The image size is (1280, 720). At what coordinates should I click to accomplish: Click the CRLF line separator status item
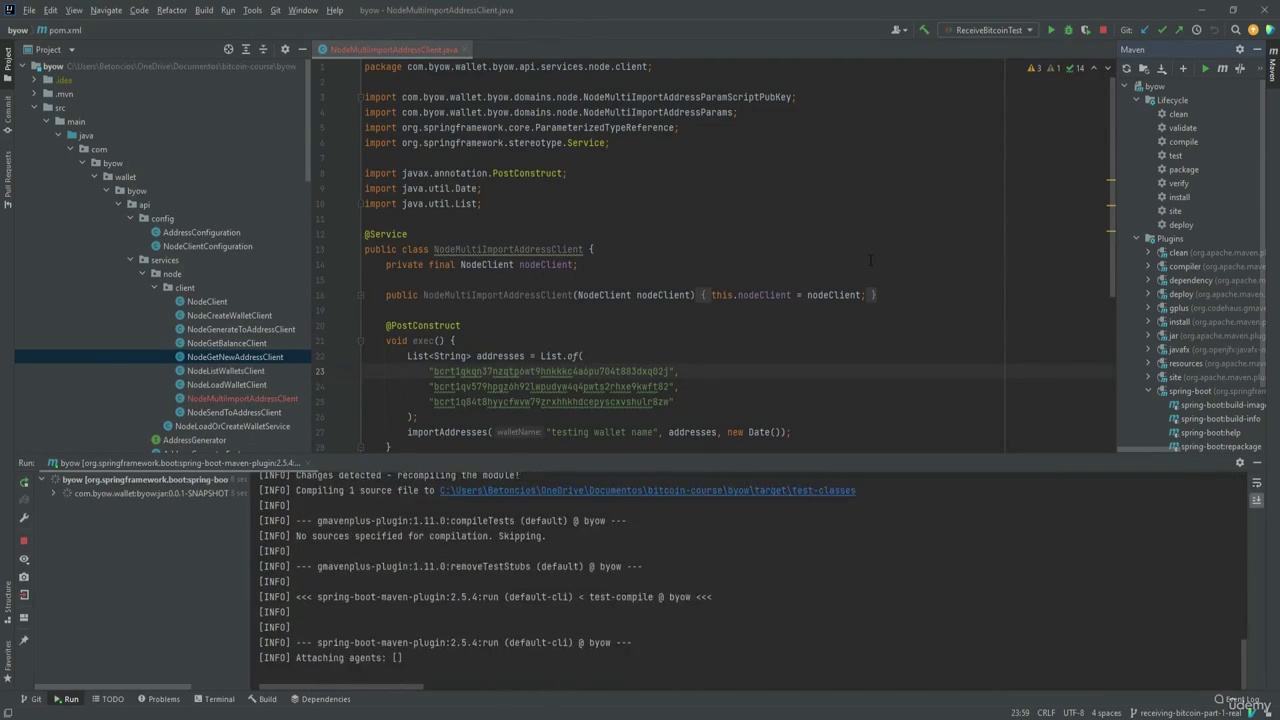click(x=1046, y=713)
